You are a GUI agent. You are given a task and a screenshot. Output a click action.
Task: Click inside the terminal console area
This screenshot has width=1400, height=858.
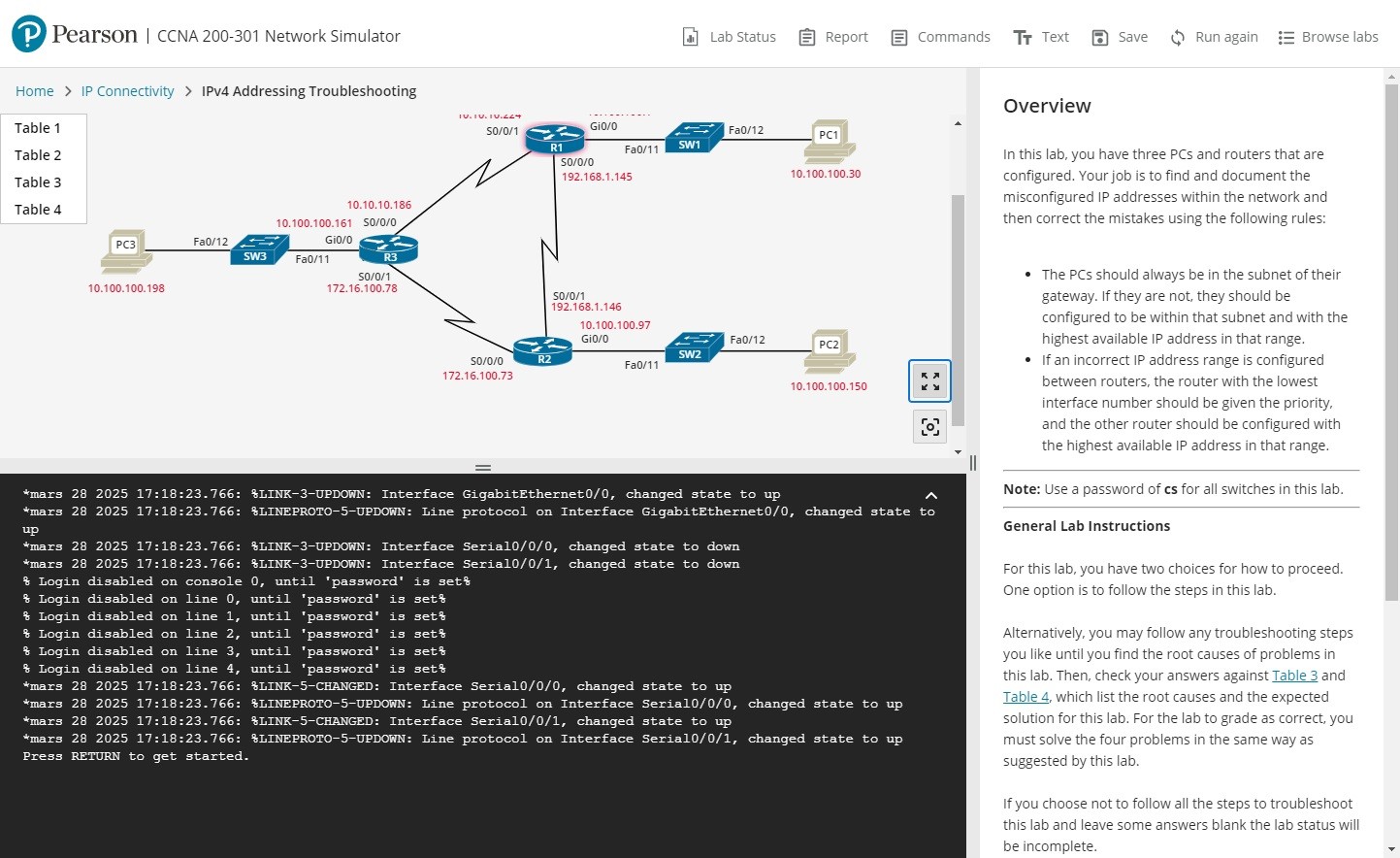pos(483,665)
